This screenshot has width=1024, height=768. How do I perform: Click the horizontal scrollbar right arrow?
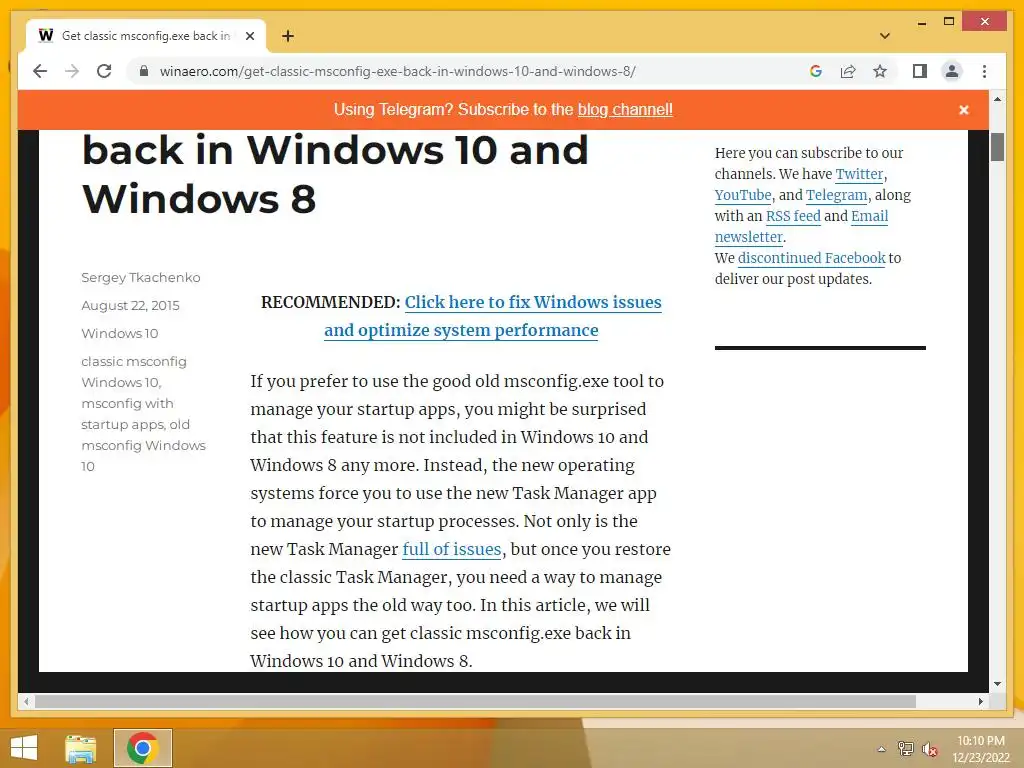click(x=980, y=701)
